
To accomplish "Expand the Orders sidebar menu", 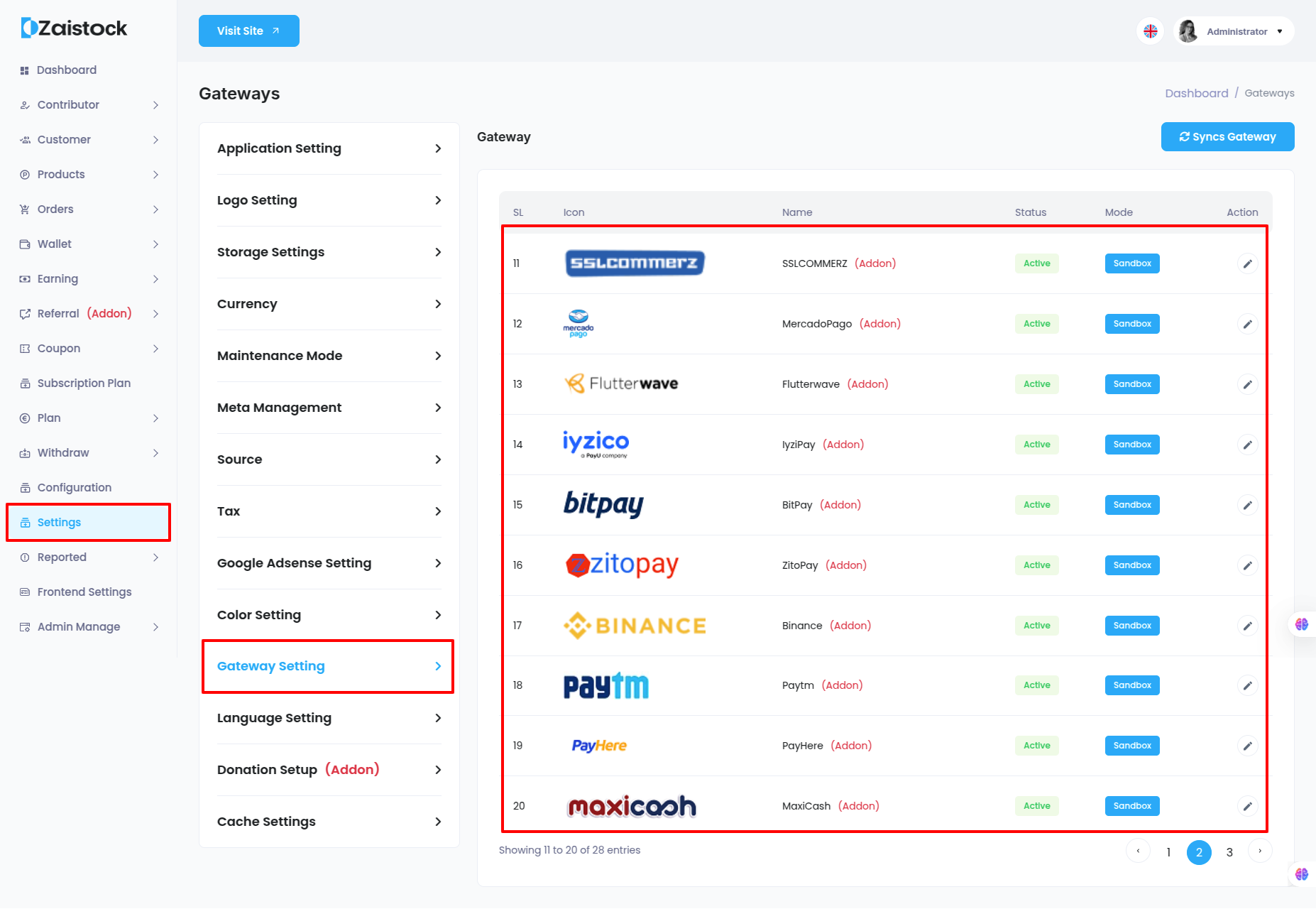I will [89, 209].
